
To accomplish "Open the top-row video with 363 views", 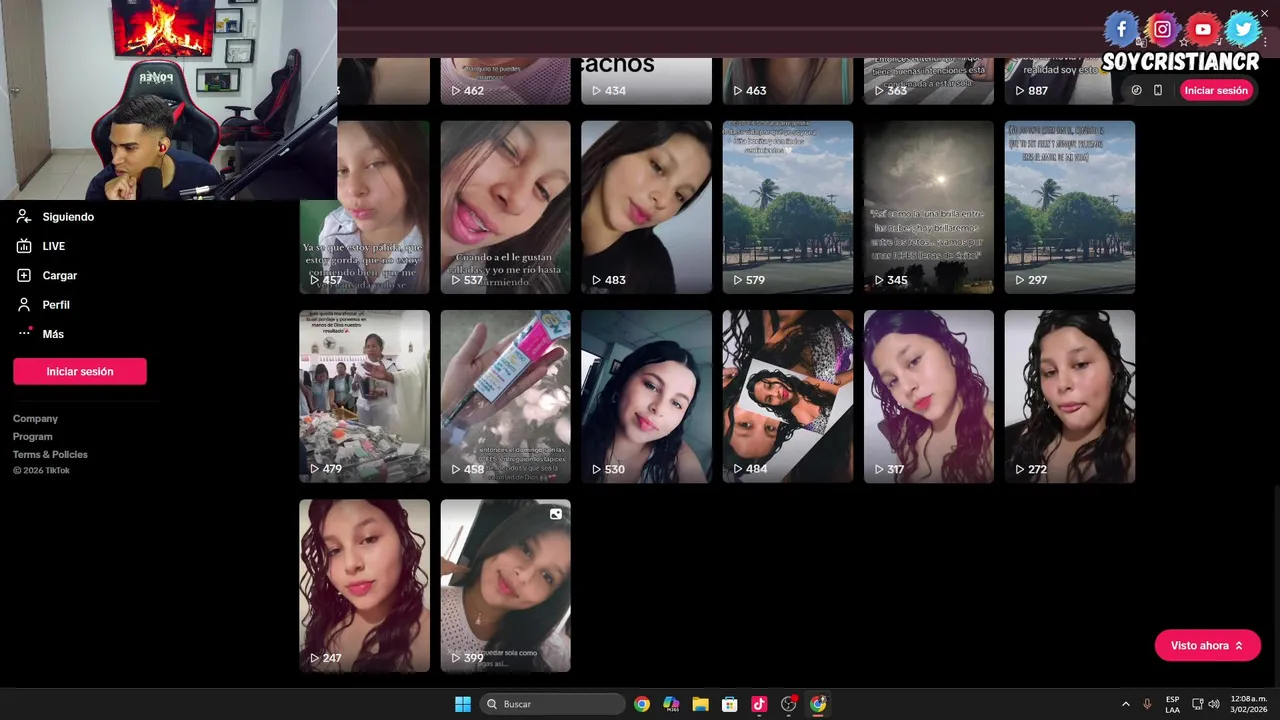I will click(929, 81).
